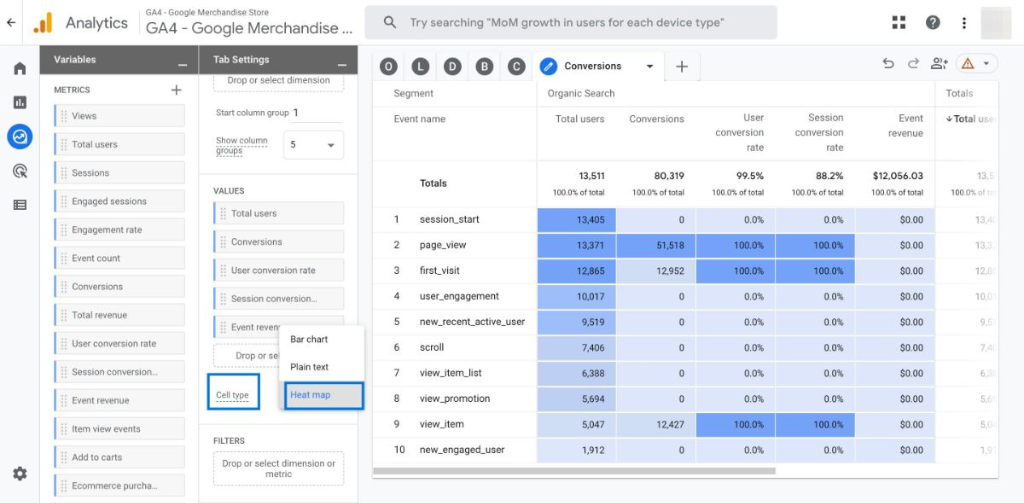Screen dimensions: 1024x503
Task: Click the Redo arrow icon
Action: pyautogui.click(x=913, y=63)
